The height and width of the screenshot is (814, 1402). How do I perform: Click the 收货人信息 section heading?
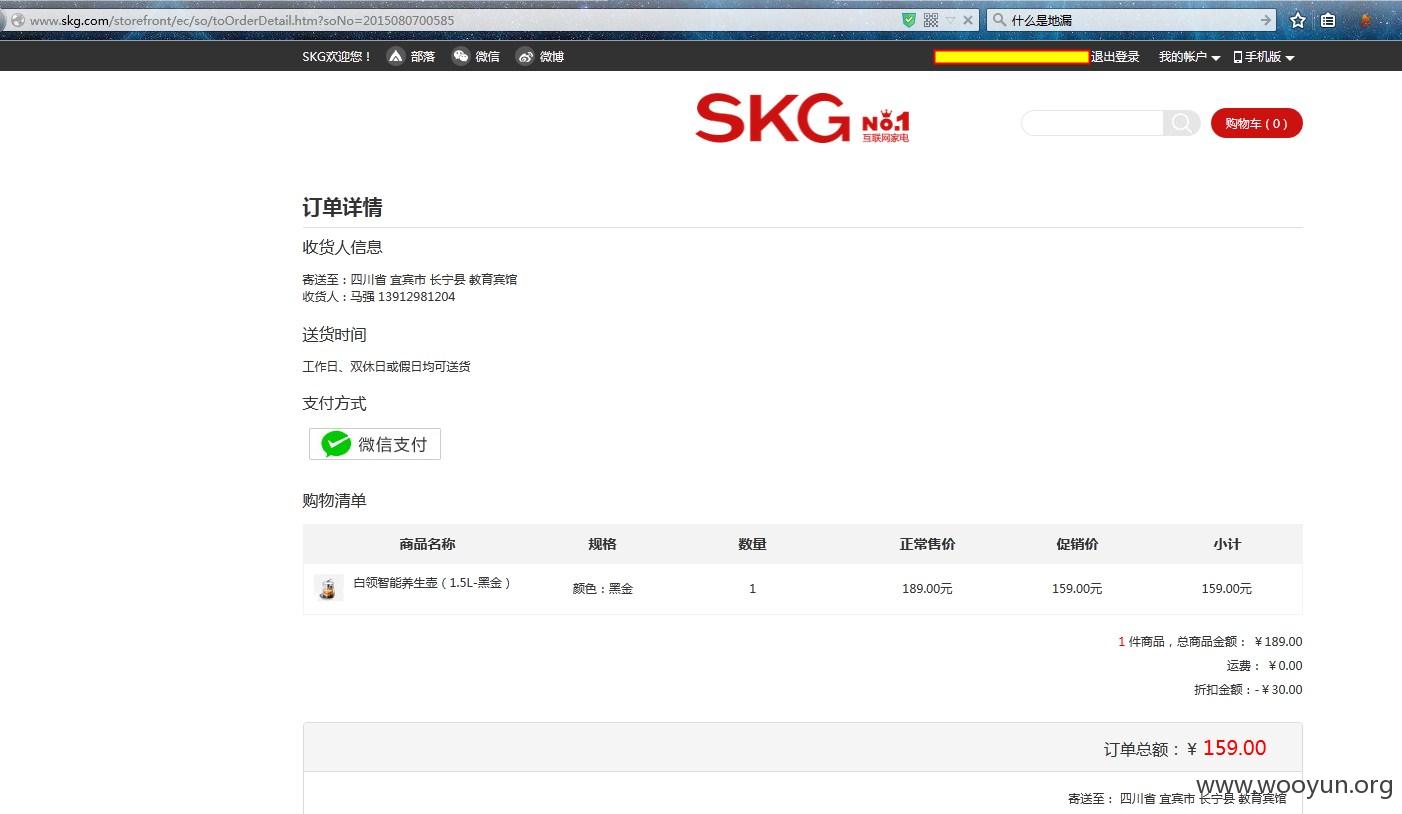(x=342, y=247)
